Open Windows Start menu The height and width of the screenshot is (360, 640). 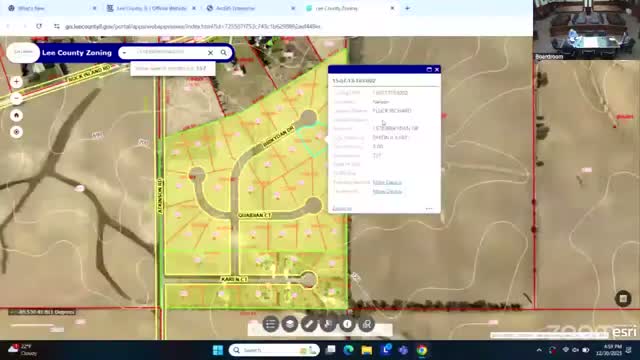point(218,350)
